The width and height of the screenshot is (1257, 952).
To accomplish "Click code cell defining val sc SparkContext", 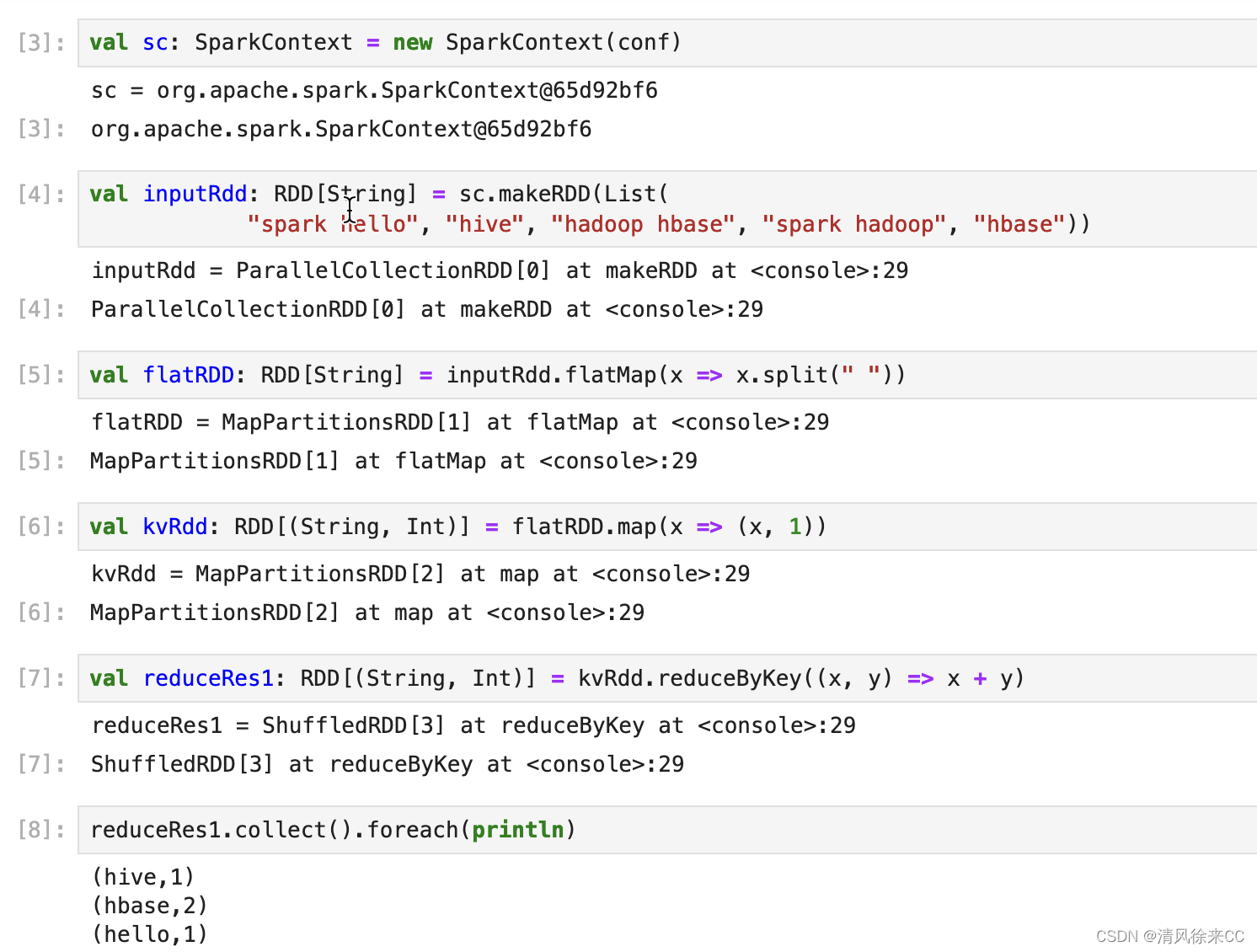I will coord(667,43).
